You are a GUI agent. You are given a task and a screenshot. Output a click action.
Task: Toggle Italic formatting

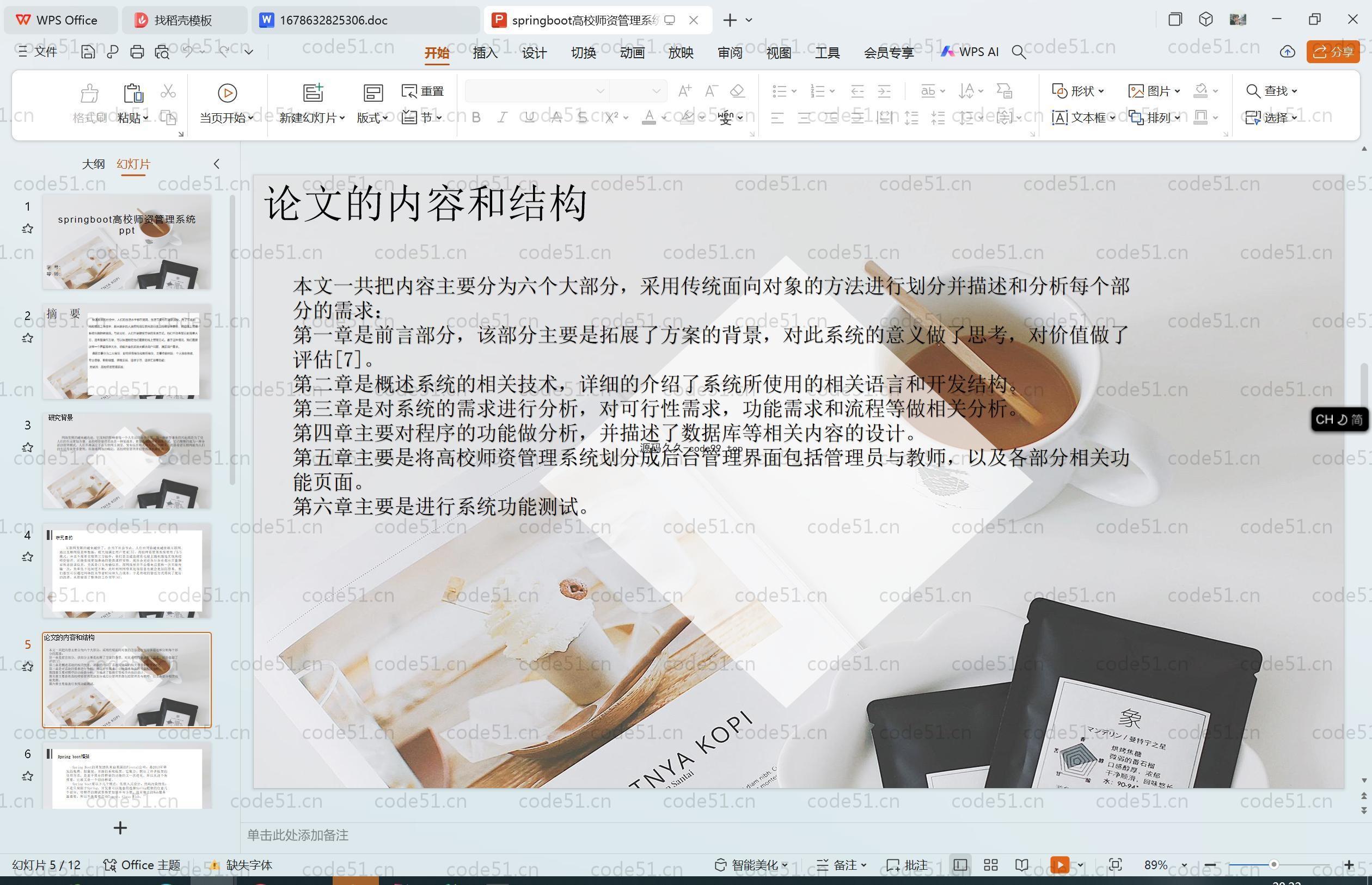coord(503,118)
